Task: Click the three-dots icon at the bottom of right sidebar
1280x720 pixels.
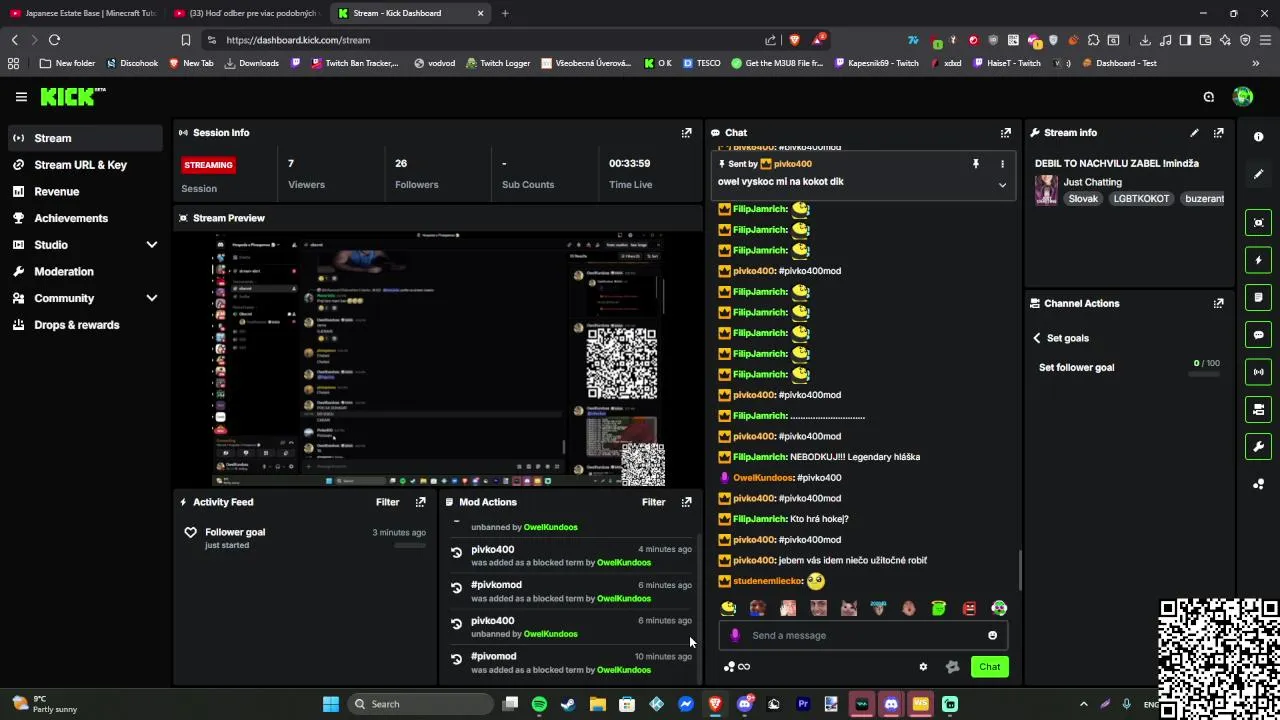Action: click(x=1258, y=484)
